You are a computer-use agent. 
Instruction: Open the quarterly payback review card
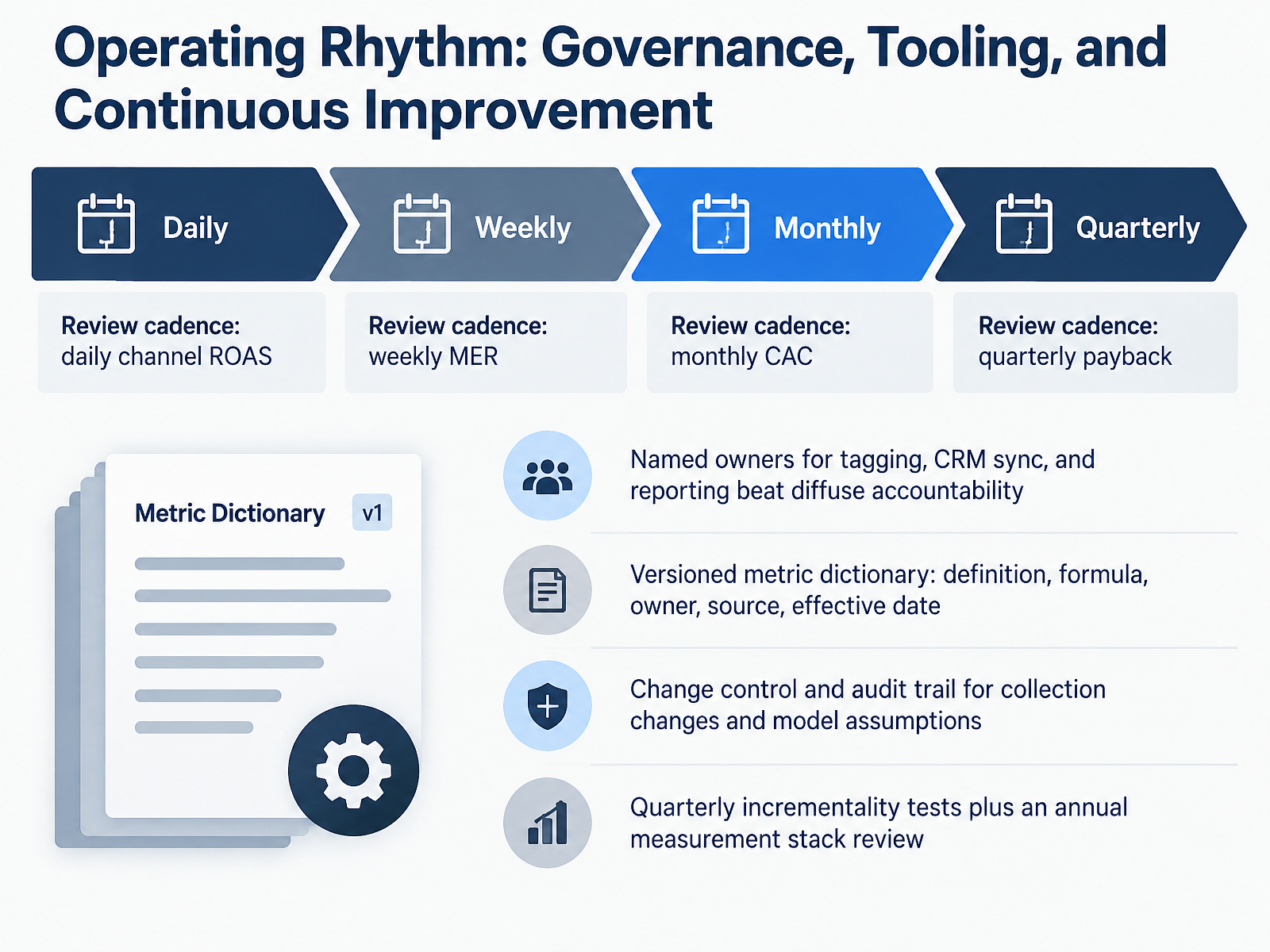pos(1095,342)
